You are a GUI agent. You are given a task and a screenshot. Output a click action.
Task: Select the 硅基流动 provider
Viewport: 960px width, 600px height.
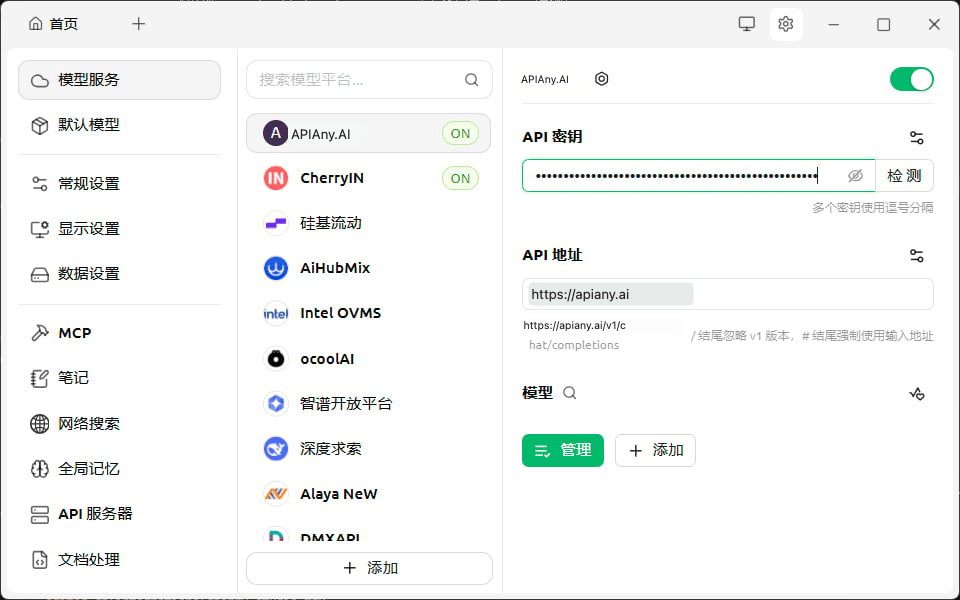[369, 223]
